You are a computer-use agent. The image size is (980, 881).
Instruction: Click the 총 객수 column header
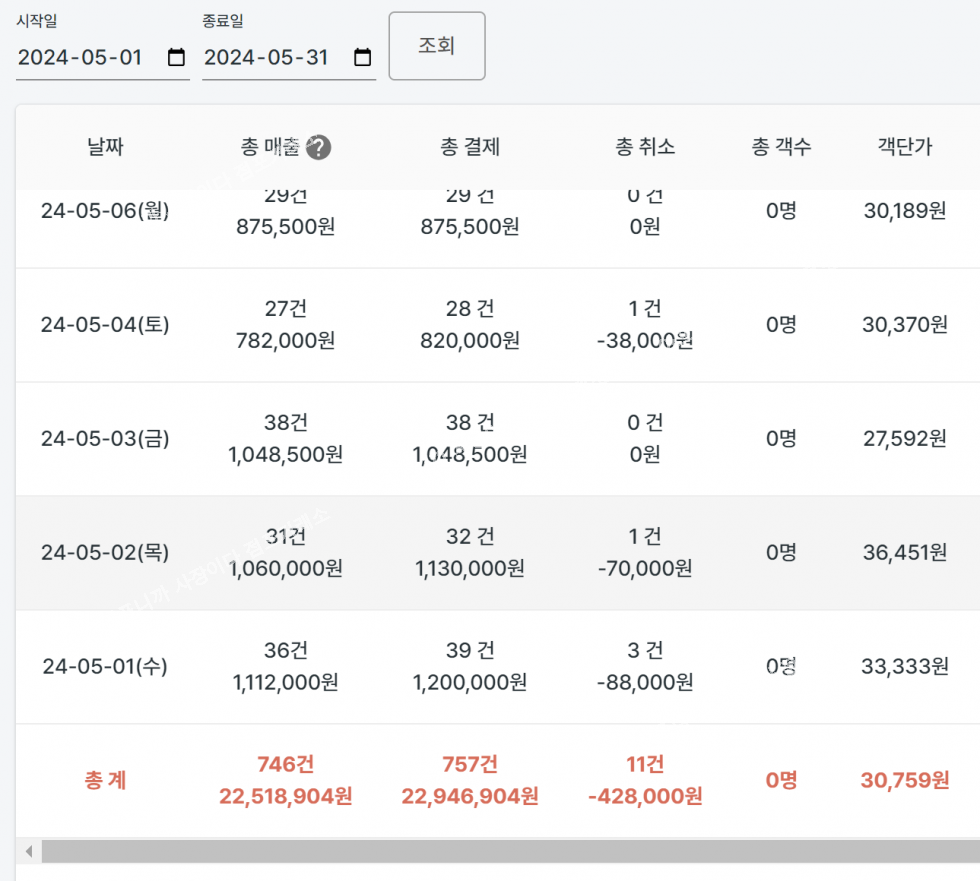781,148
